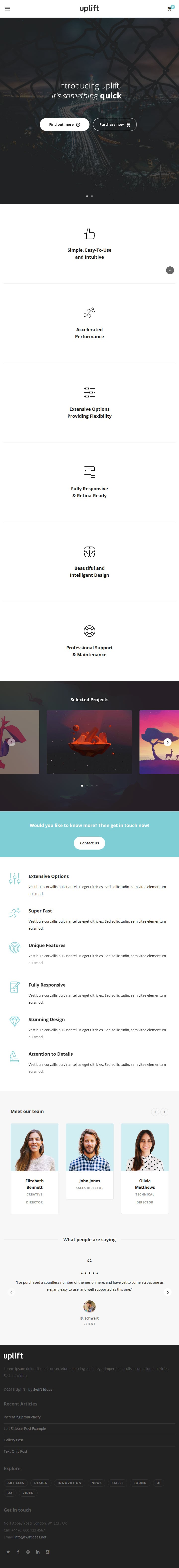Open the shopping cart icon
This screenshot has width=179, height=1568.
pyautogui.click(x=169, y=8)
